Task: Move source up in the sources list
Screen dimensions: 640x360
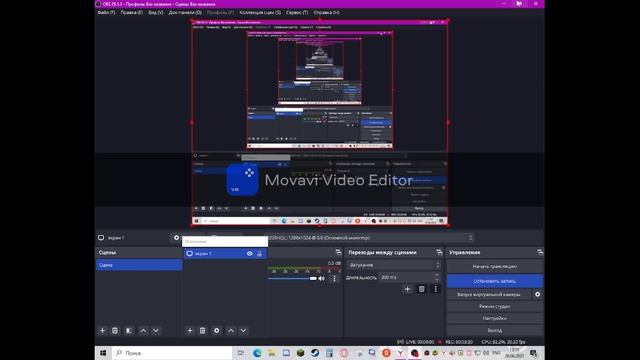Action: point(231,331)
